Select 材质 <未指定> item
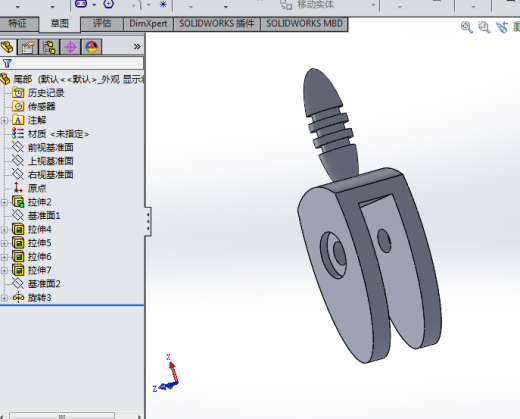 click(58, 134)
